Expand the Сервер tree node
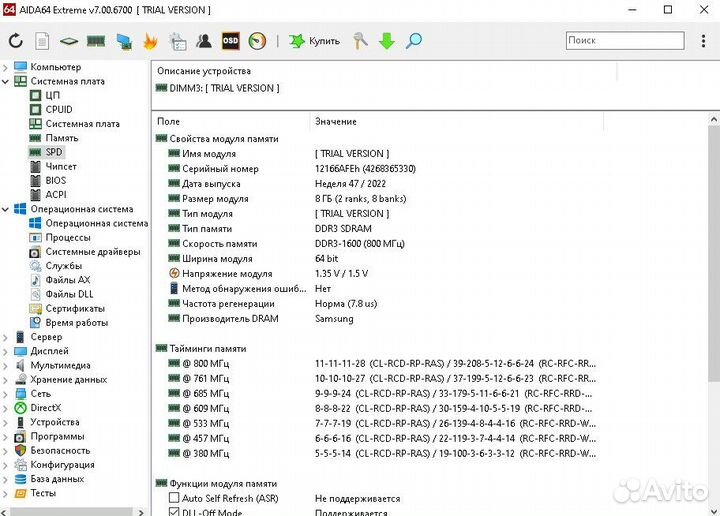 pos(6,337)
